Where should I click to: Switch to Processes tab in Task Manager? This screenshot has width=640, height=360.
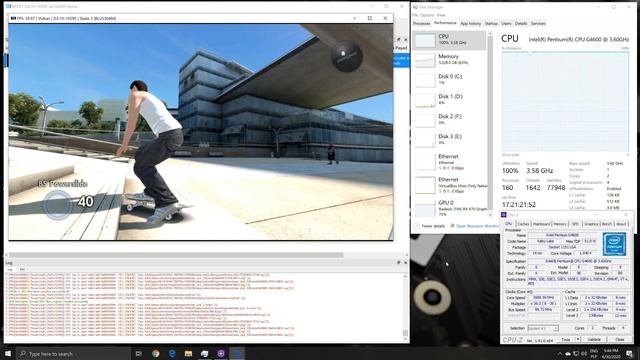click(x=422, y=24)
